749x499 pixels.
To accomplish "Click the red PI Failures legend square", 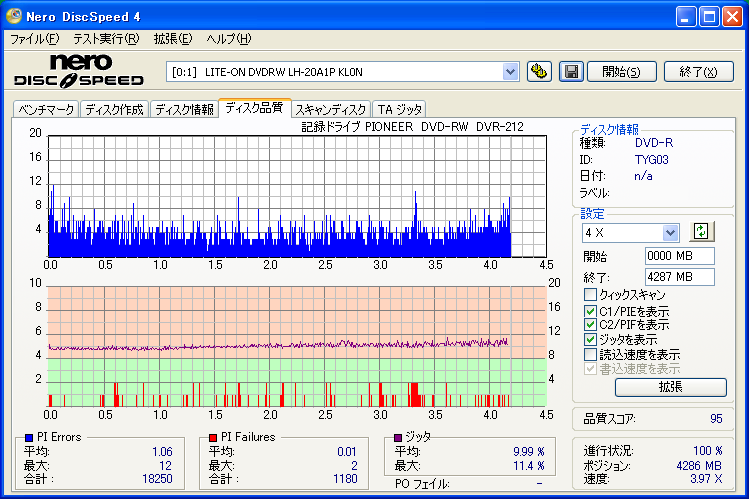I will pos(213,437).
